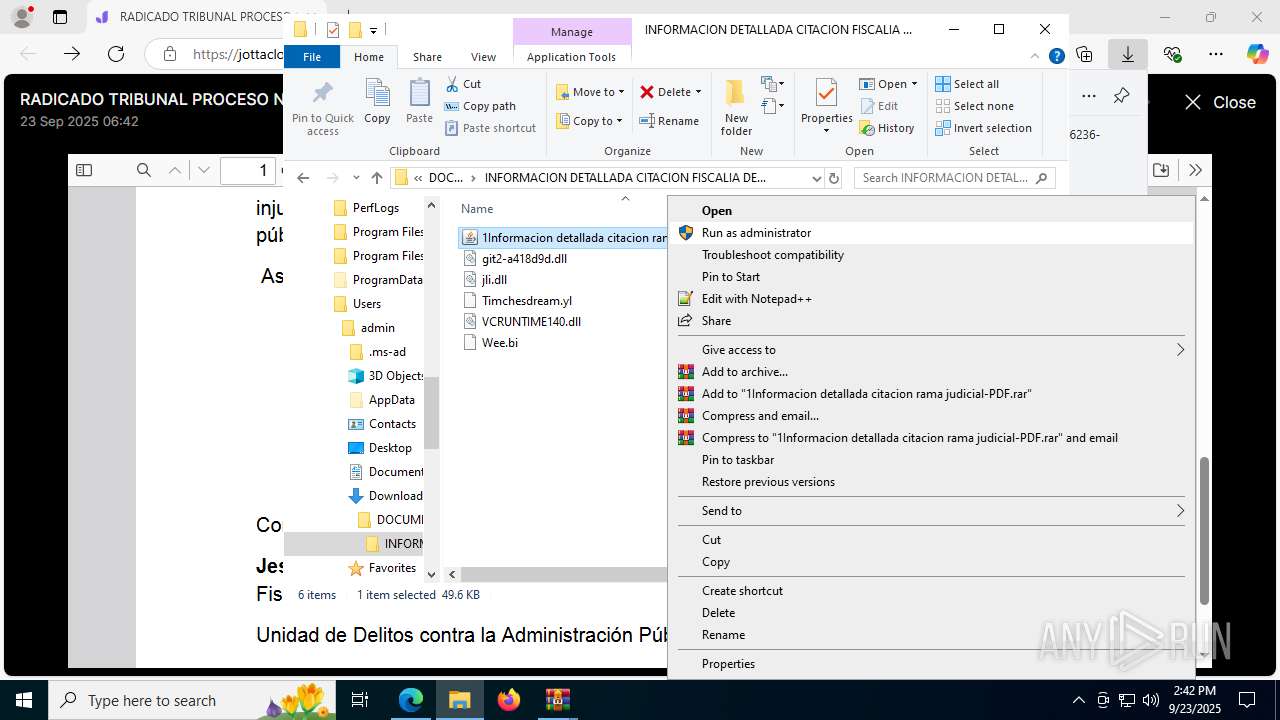The image size is (1280, 720).
Task: Click Select none in ribbon
Action: coord(974,106)
